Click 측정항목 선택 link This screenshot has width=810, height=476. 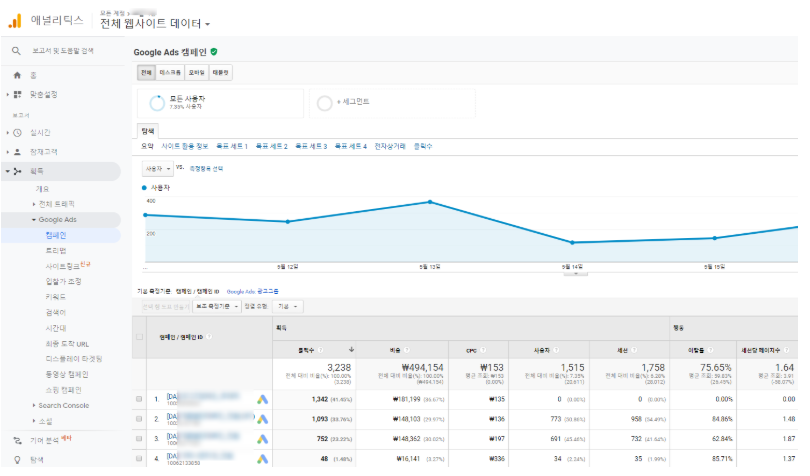pyautogui.click(x=206, y=169)
